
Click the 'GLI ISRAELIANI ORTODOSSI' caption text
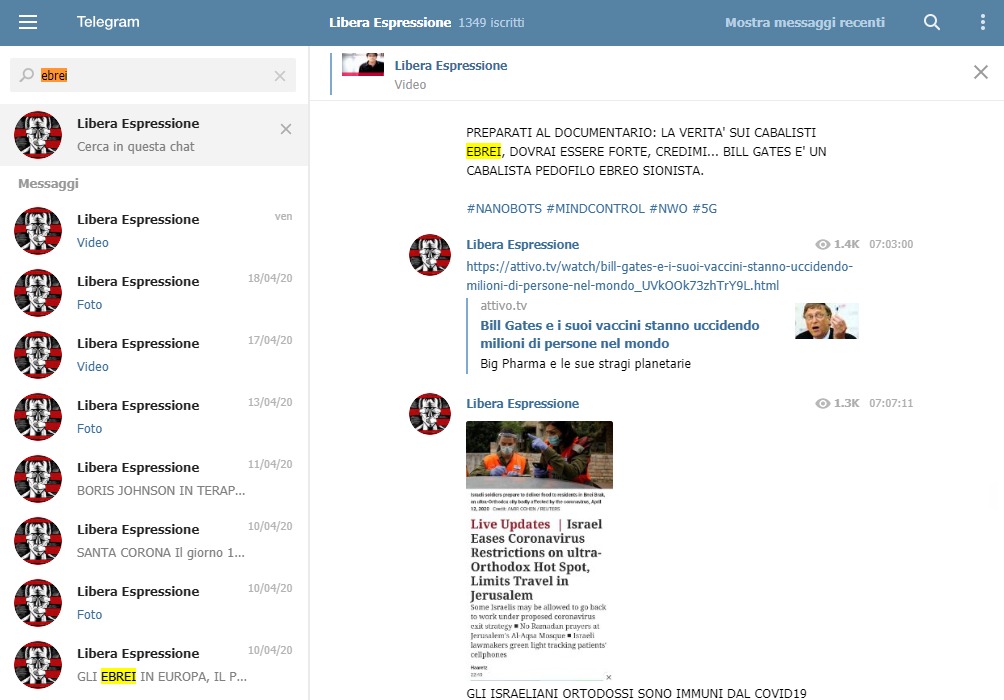pos(636,693)
